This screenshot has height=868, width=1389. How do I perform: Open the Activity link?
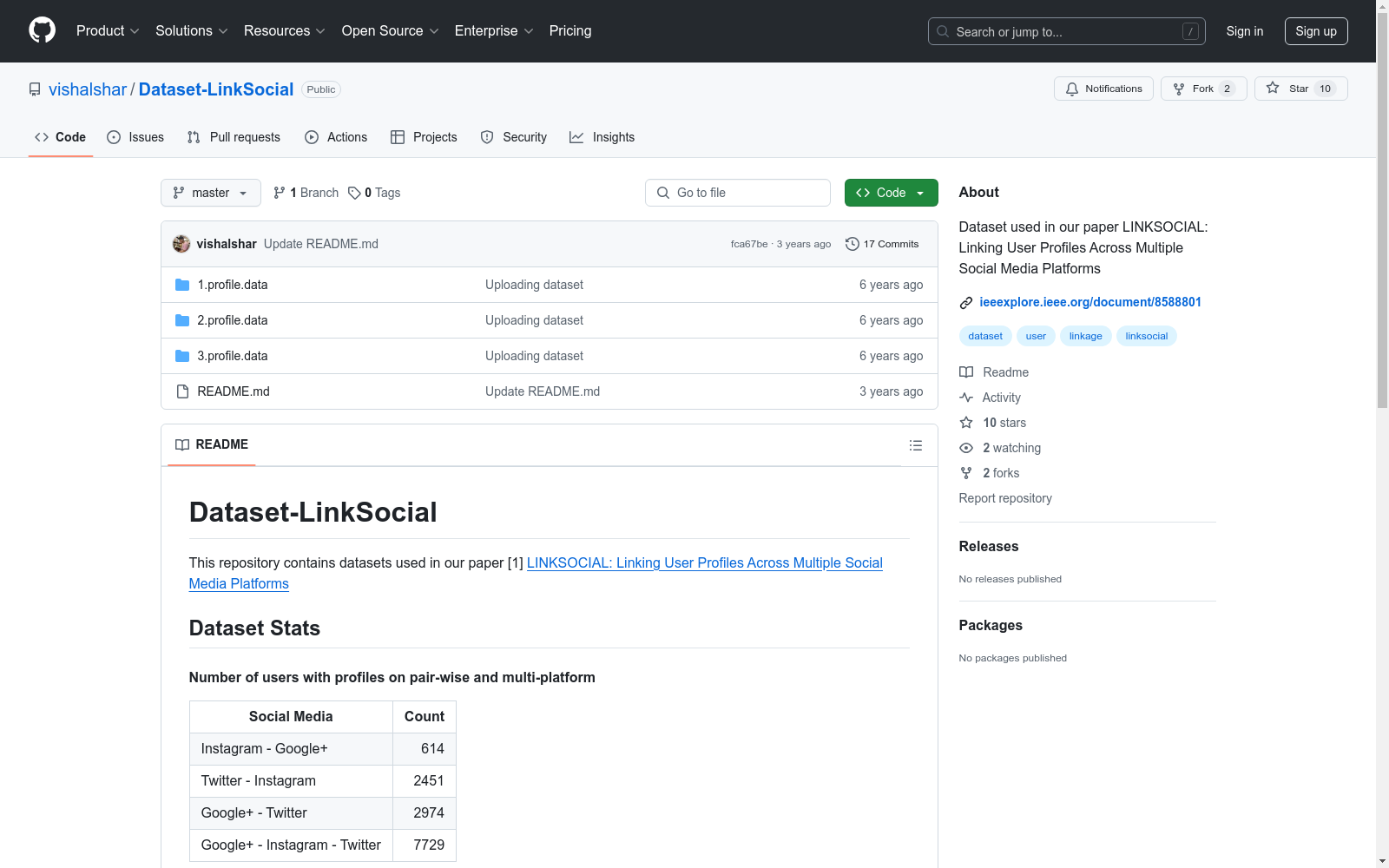(x=990, y=398)
